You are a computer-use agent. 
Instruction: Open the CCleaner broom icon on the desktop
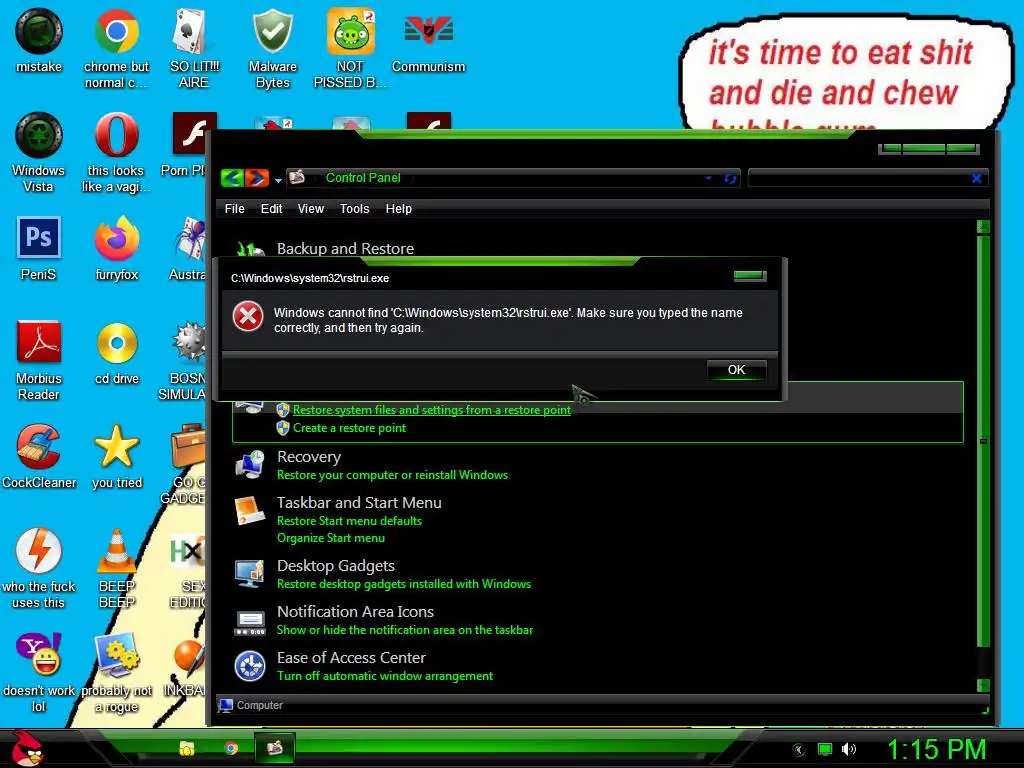click(x=39, y=456)
